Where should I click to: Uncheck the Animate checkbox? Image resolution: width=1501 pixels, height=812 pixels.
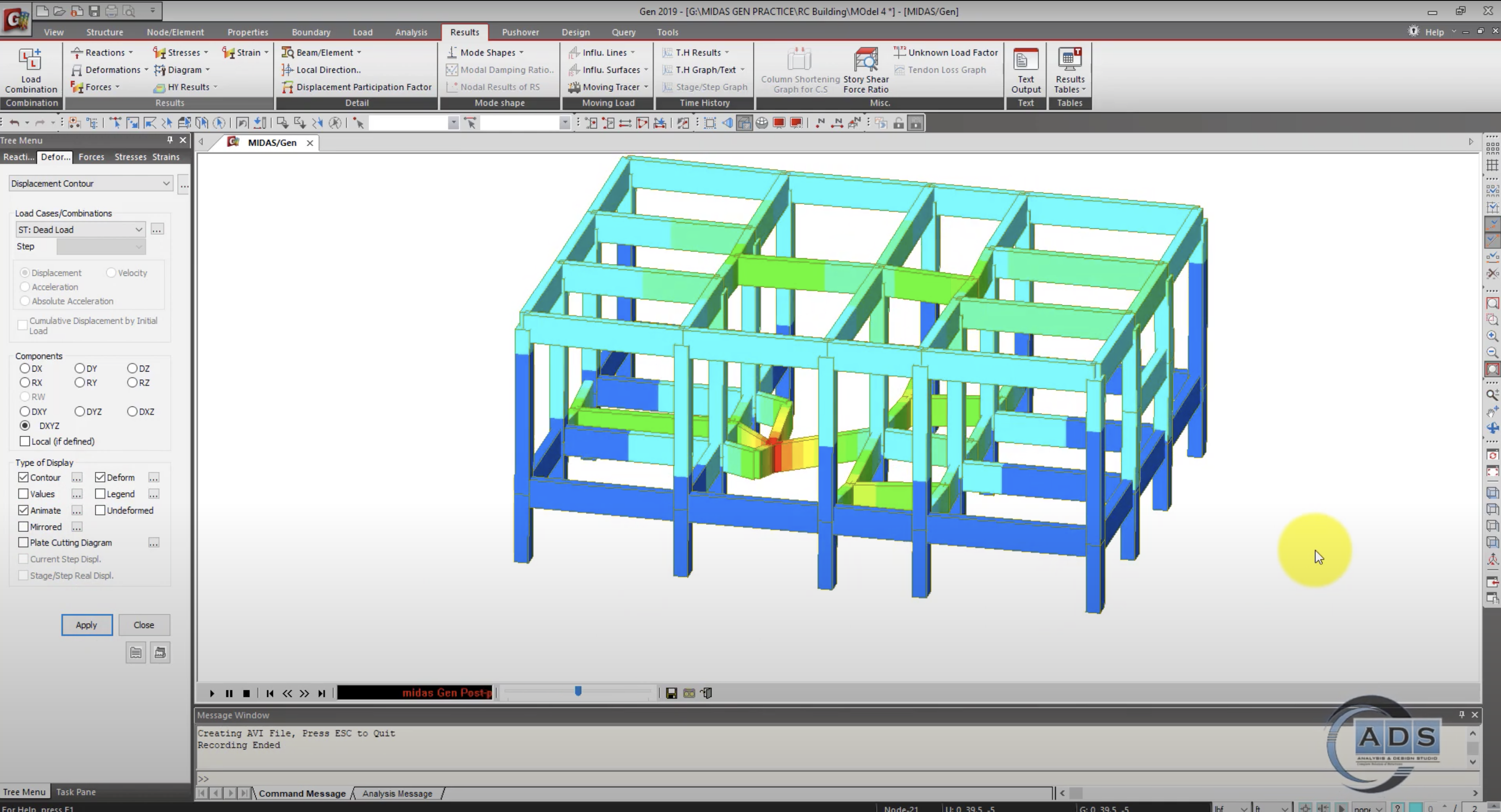pos(23,510)
